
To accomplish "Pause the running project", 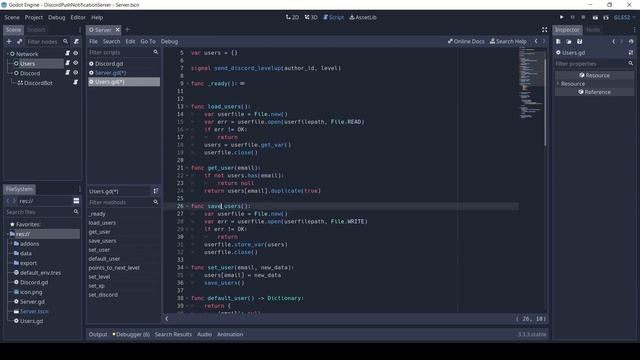I will (573, 18).
